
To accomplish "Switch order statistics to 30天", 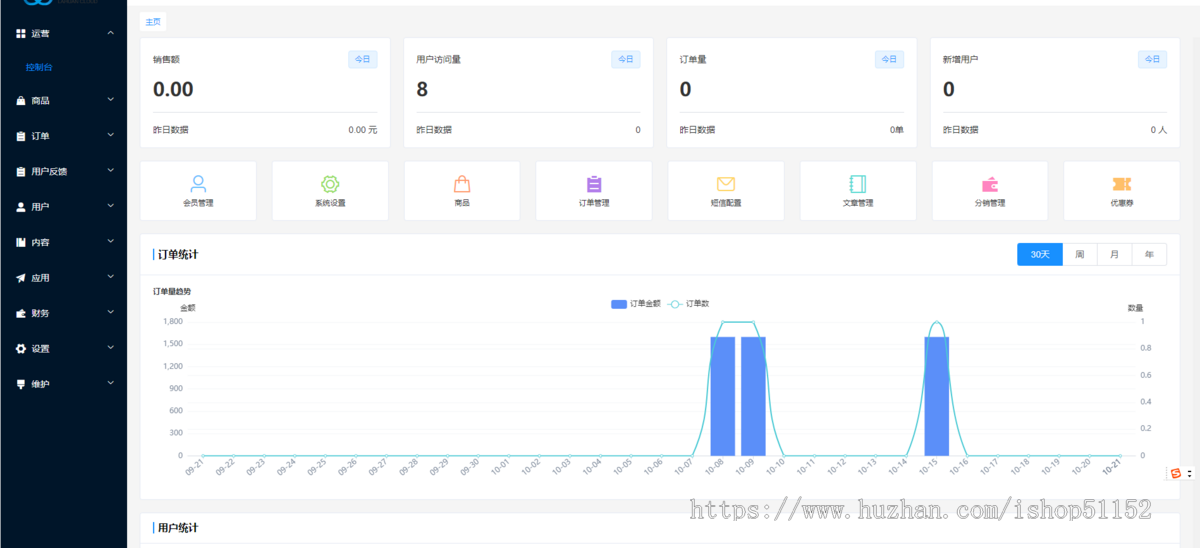I will [1040, 254].
